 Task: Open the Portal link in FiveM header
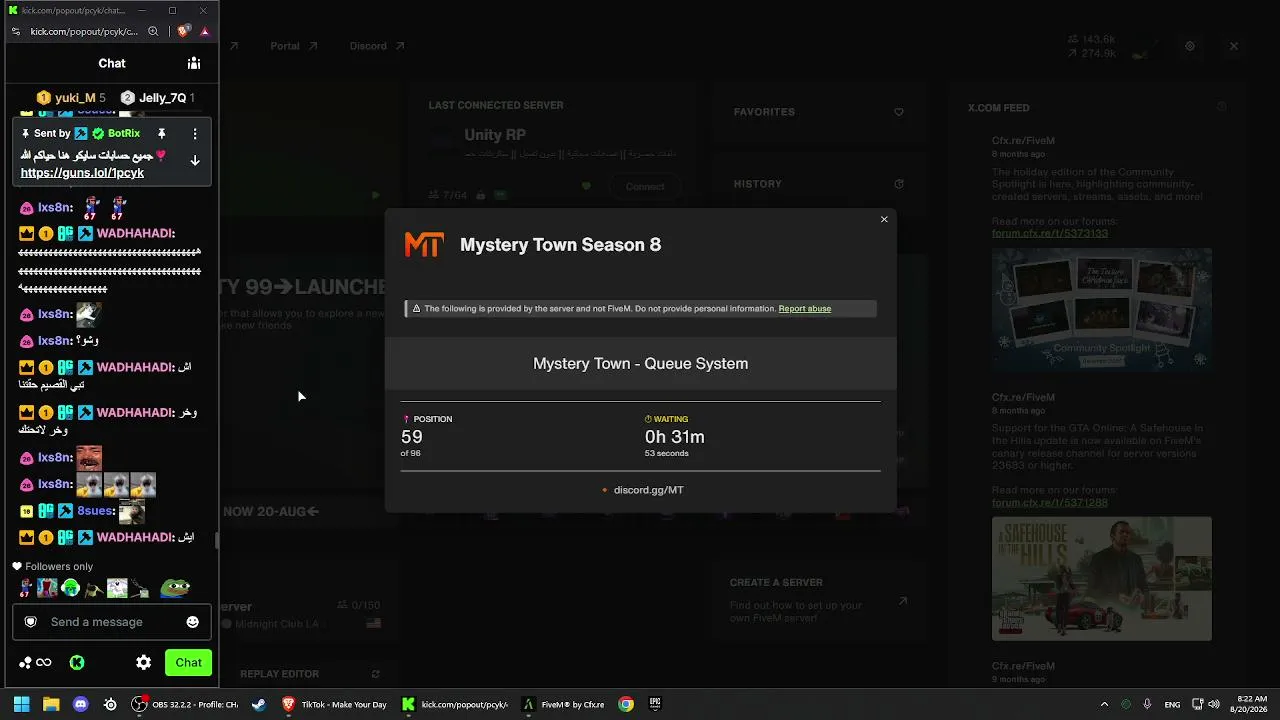294,46
